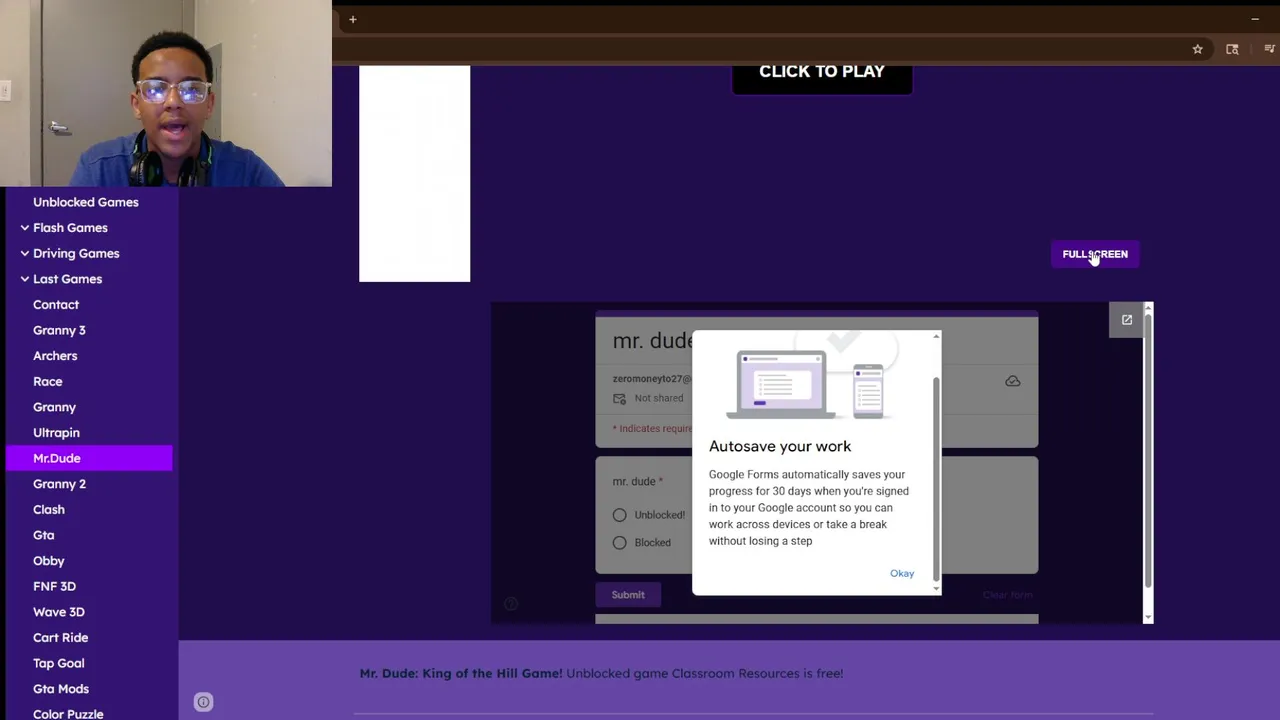Click the Not shared account icon
Viewport: 1280px width, 720px height.
tap(619, 398)
